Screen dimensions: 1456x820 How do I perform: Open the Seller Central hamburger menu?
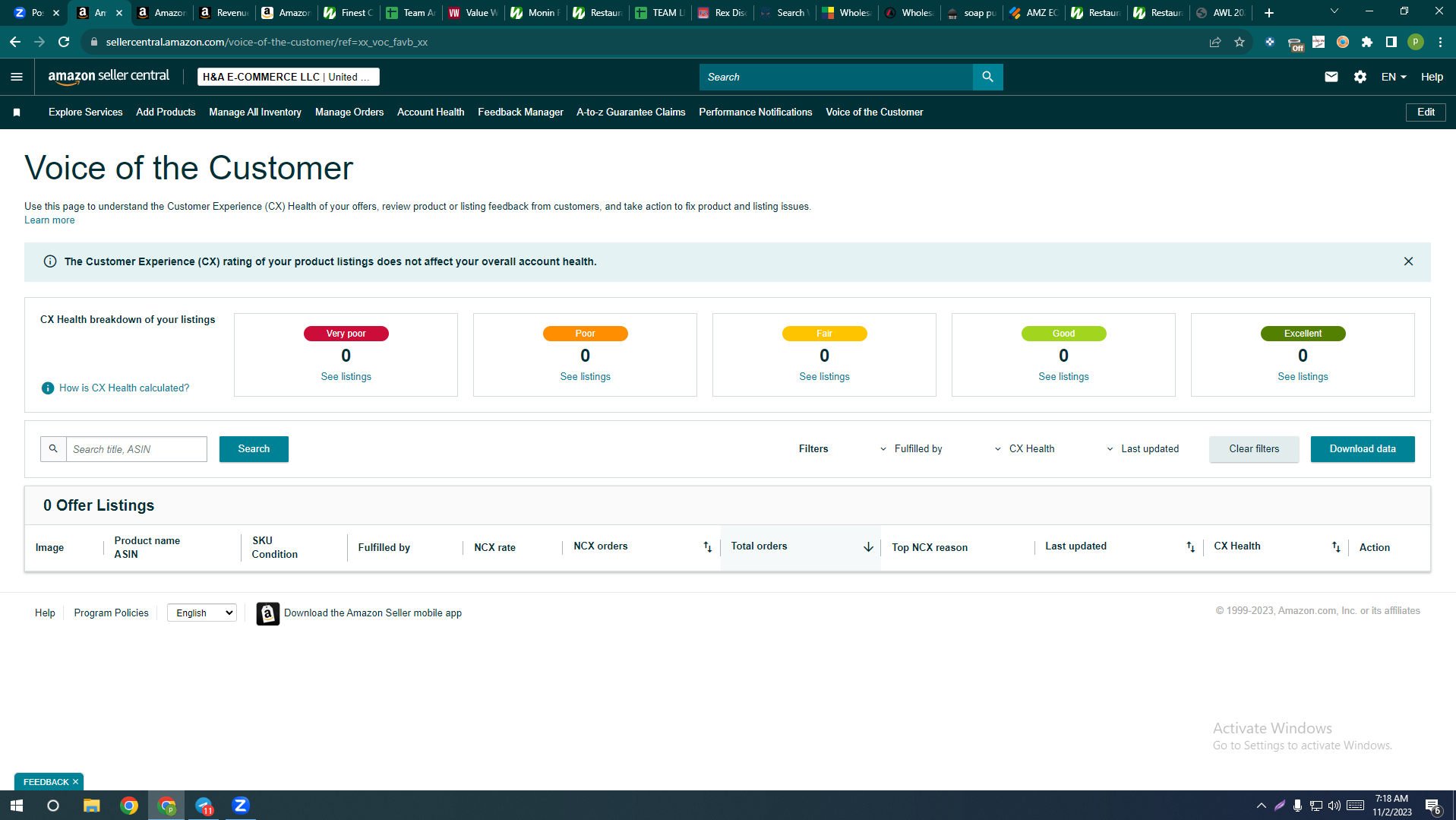17,77
